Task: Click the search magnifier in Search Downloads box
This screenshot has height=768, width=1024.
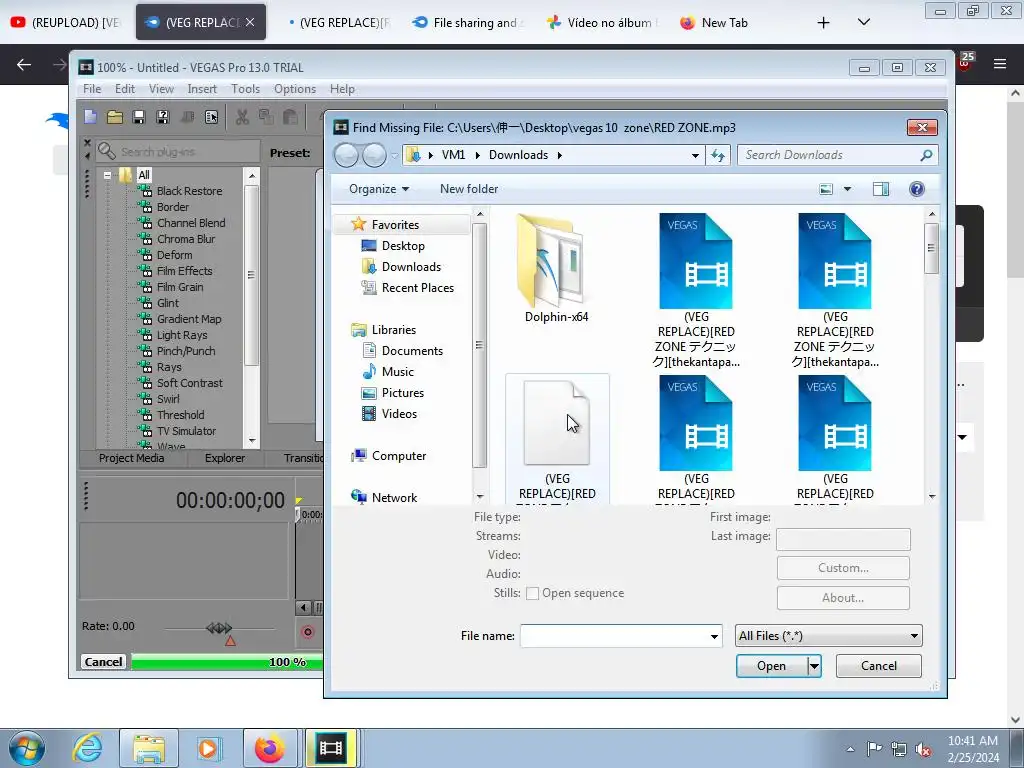Action: pyautogui.click(x=926, y=155)
